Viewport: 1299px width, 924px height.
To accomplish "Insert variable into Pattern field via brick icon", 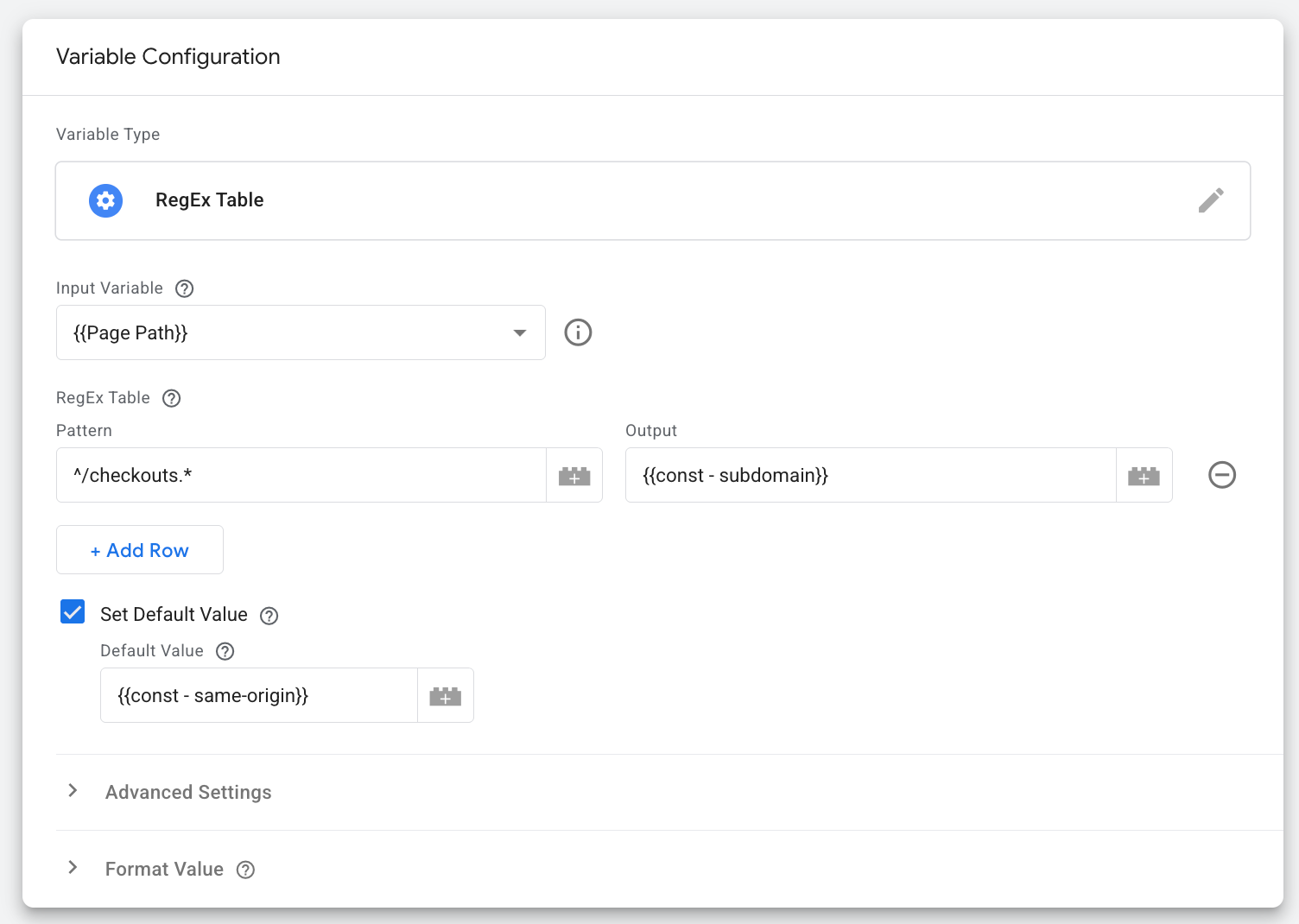I will (574, 475).
